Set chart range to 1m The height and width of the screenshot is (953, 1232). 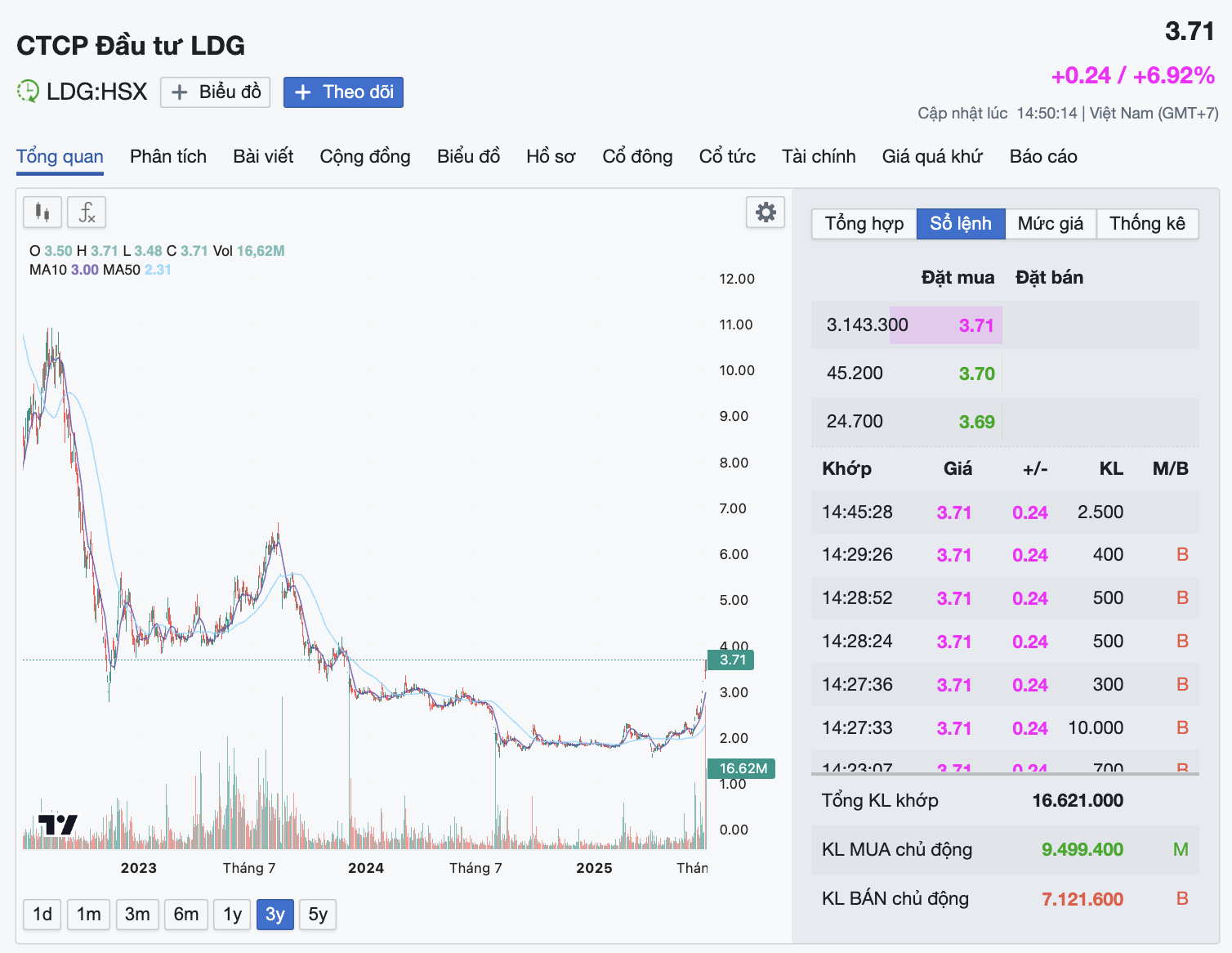pyautogui.click(x=89, y=914)
